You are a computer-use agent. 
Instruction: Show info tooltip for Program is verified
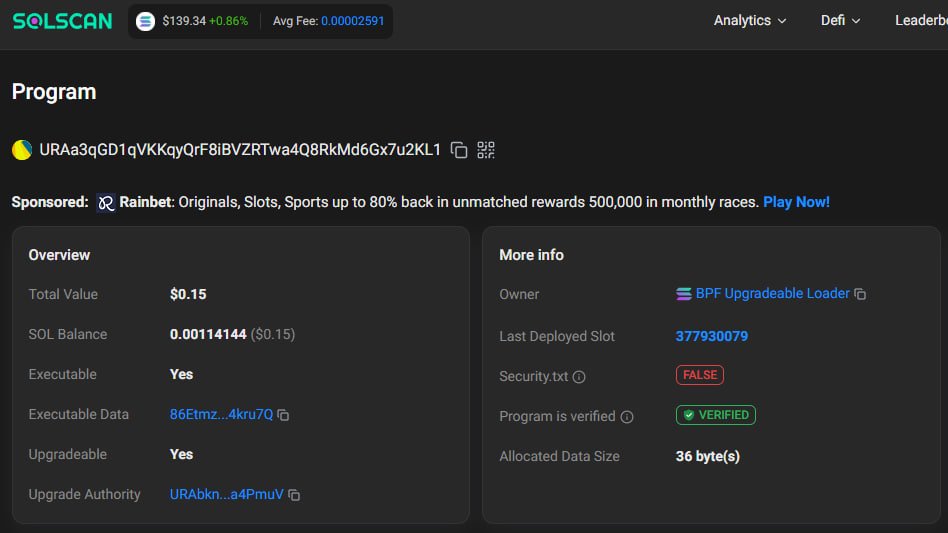pyautogui.click(x=627, y=417)
